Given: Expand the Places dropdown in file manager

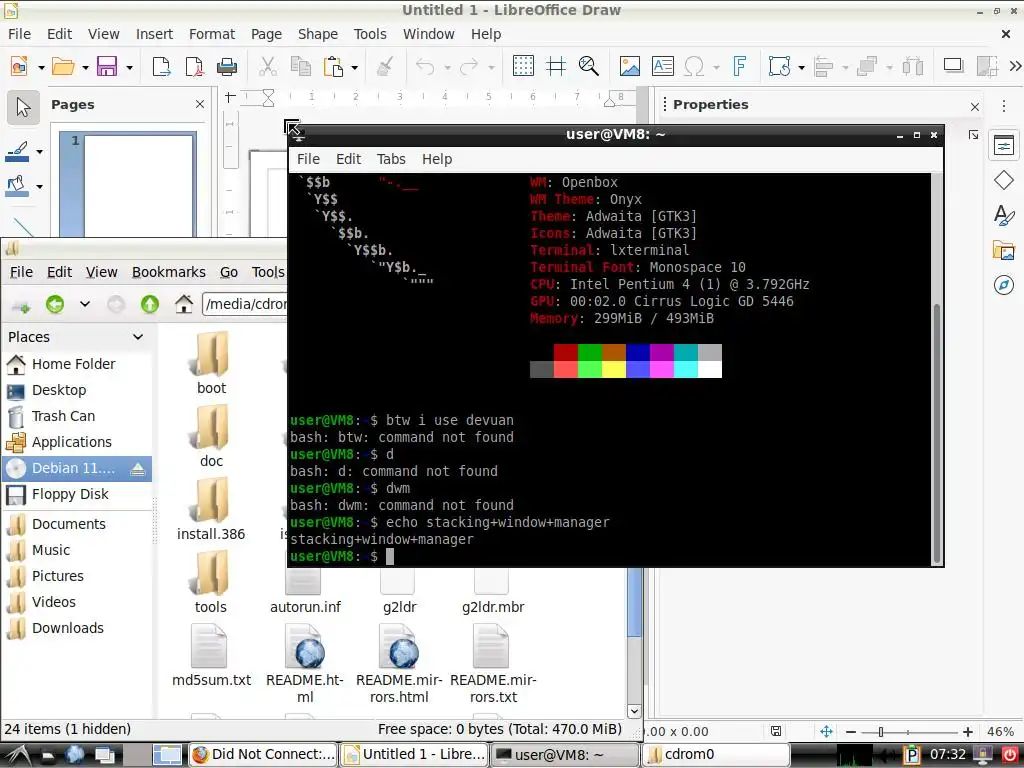Looking at the screenshot, I should point(138,337).
